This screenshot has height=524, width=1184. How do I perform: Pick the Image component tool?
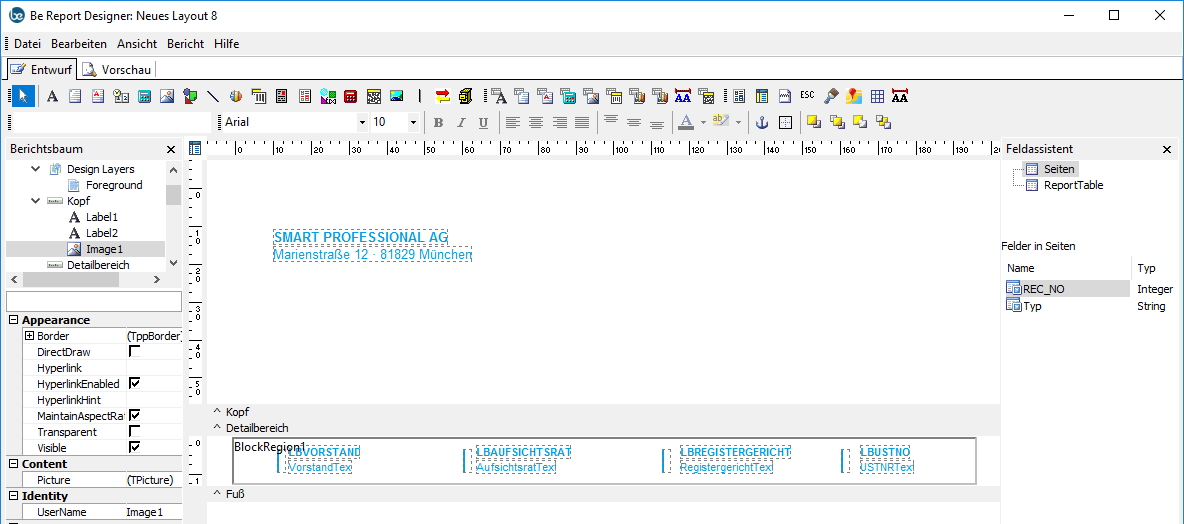tap(167, 96)
